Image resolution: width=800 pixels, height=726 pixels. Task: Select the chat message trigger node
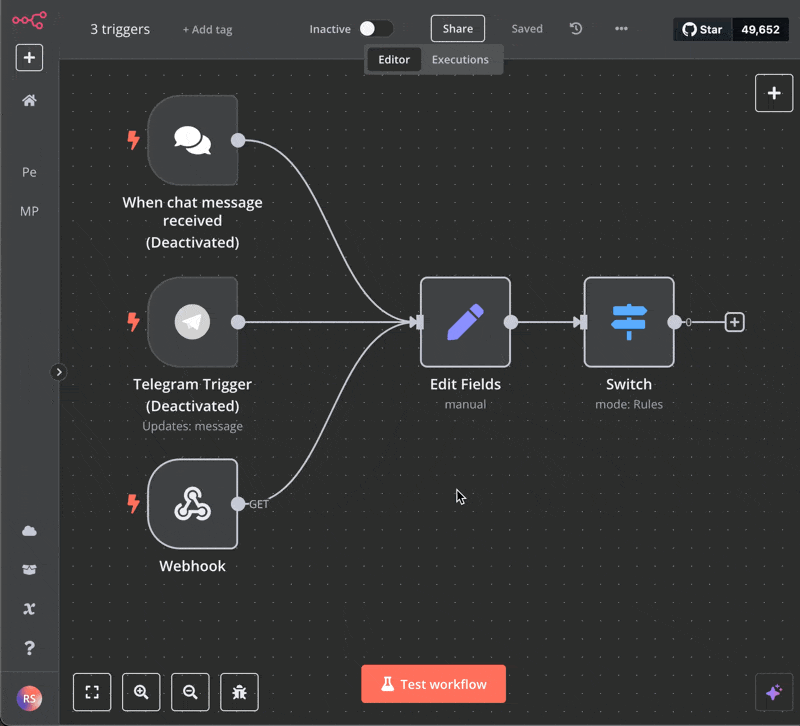pyautogui.click(x=192, y=140)
